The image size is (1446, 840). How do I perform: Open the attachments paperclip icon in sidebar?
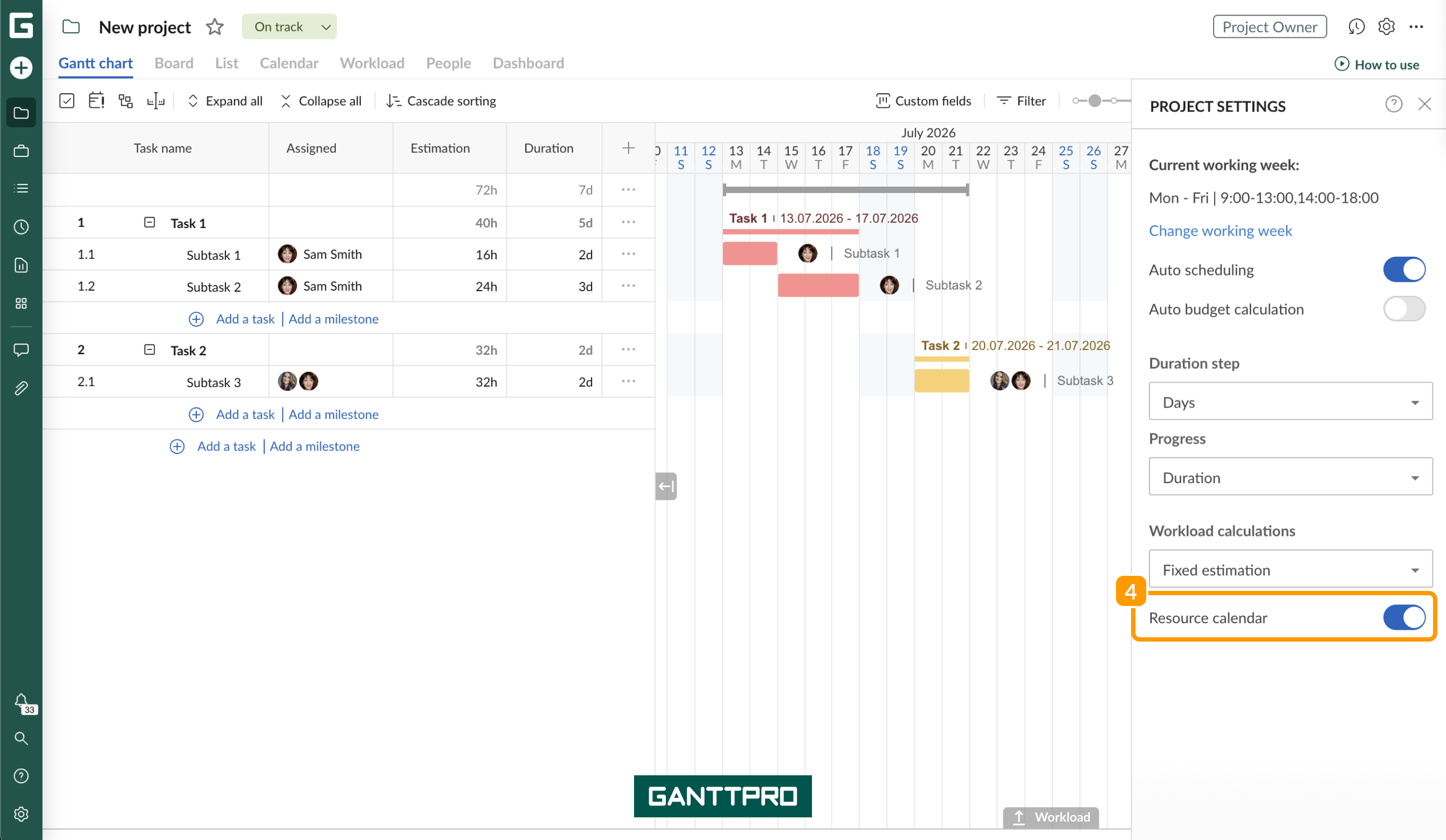click(21, 388)
